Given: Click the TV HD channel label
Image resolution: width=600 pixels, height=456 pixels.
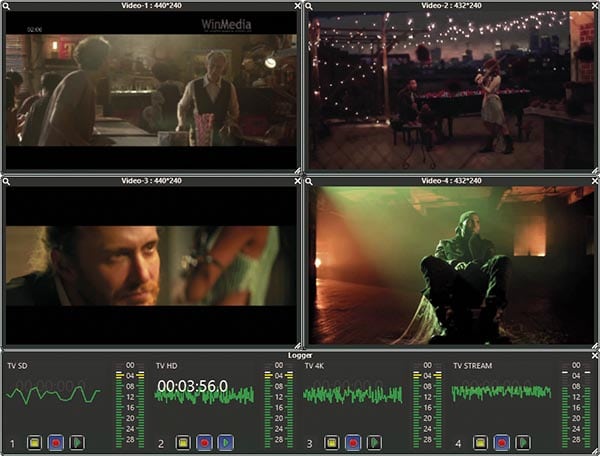Looking at the screenshot, I should point(167,366).
